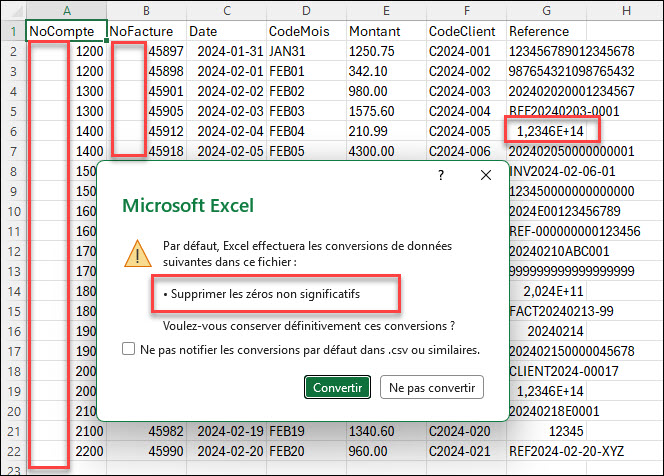Select the date cell 2024-01-31
This screenshot has width=664, height=476.
pyautogui.click(x=227, y=51)
